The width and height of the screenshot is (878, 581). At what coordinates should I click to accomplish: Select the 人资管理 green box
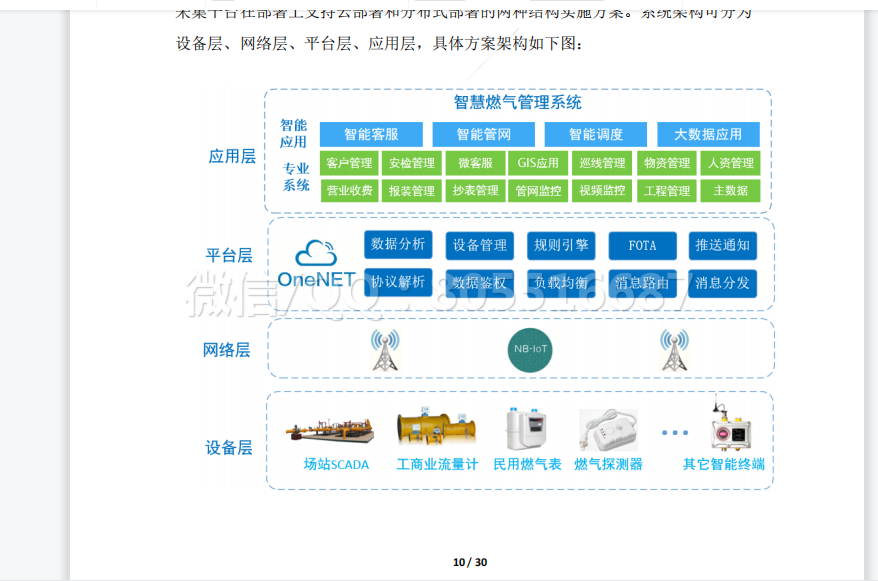point(731,163)
